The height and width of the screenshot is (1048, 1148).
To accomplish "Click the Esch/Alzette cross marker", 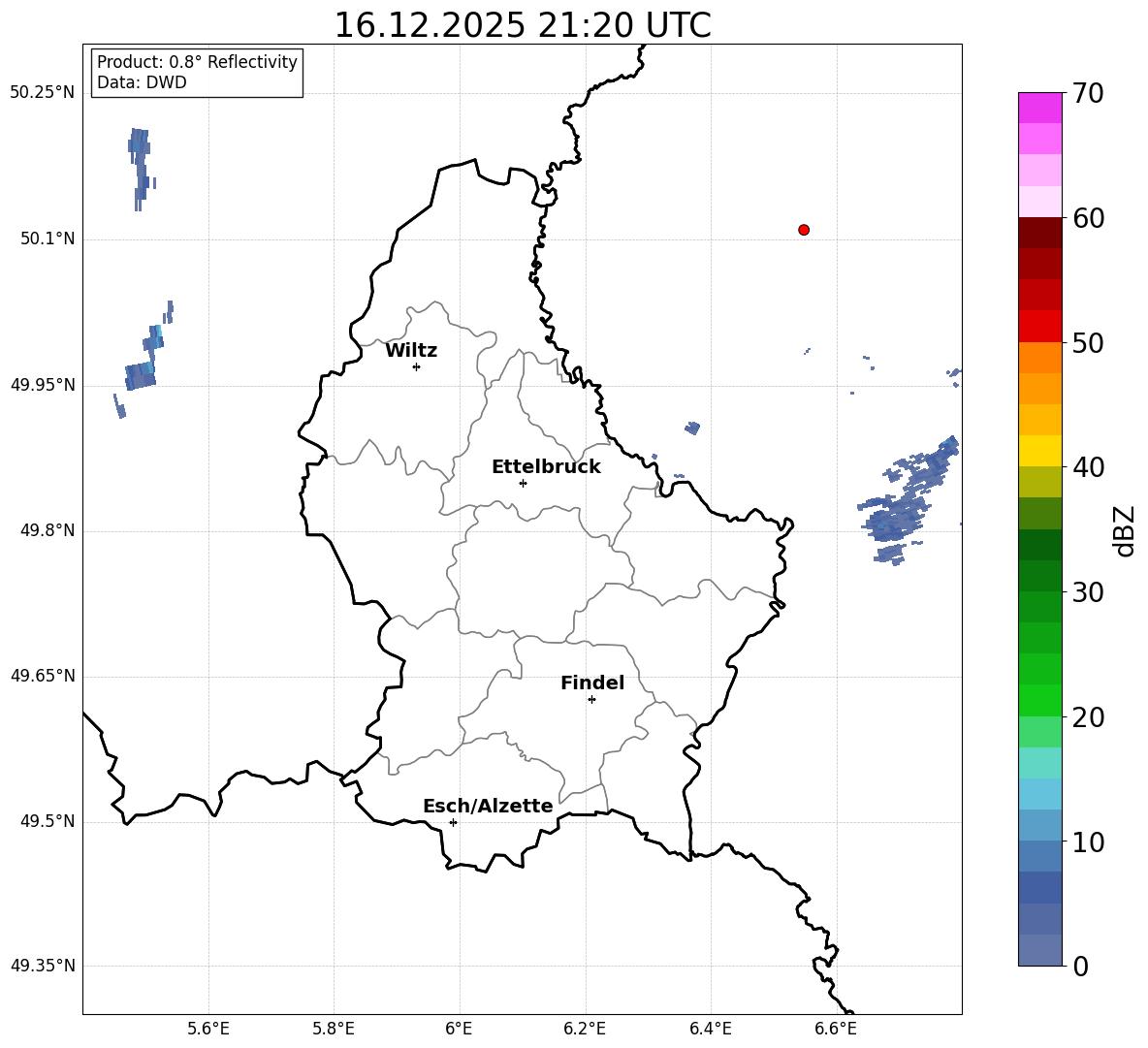I will pos(453,822).
